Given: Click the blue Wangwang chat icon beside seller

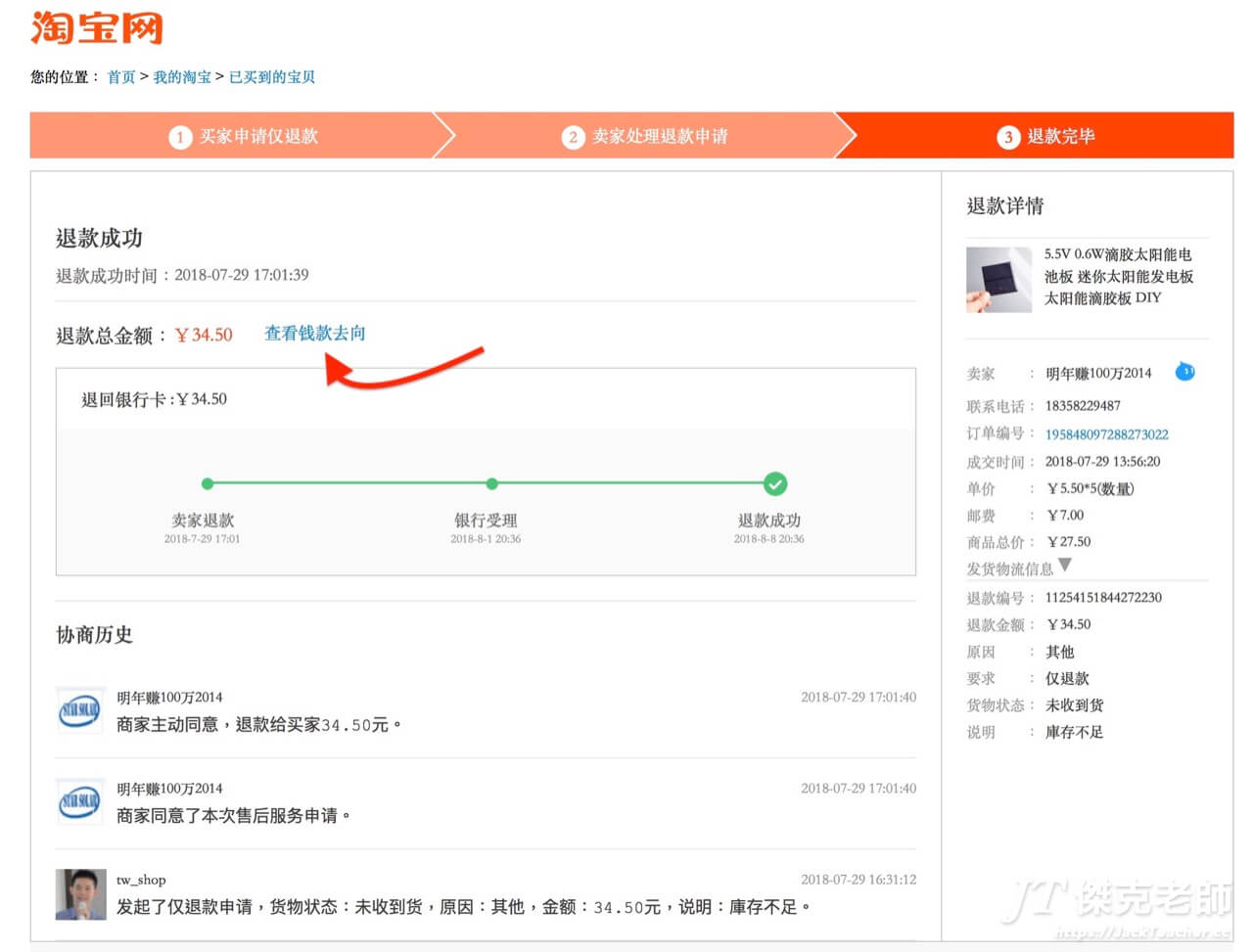Looking at the screenshot, I should point(1184,372).
